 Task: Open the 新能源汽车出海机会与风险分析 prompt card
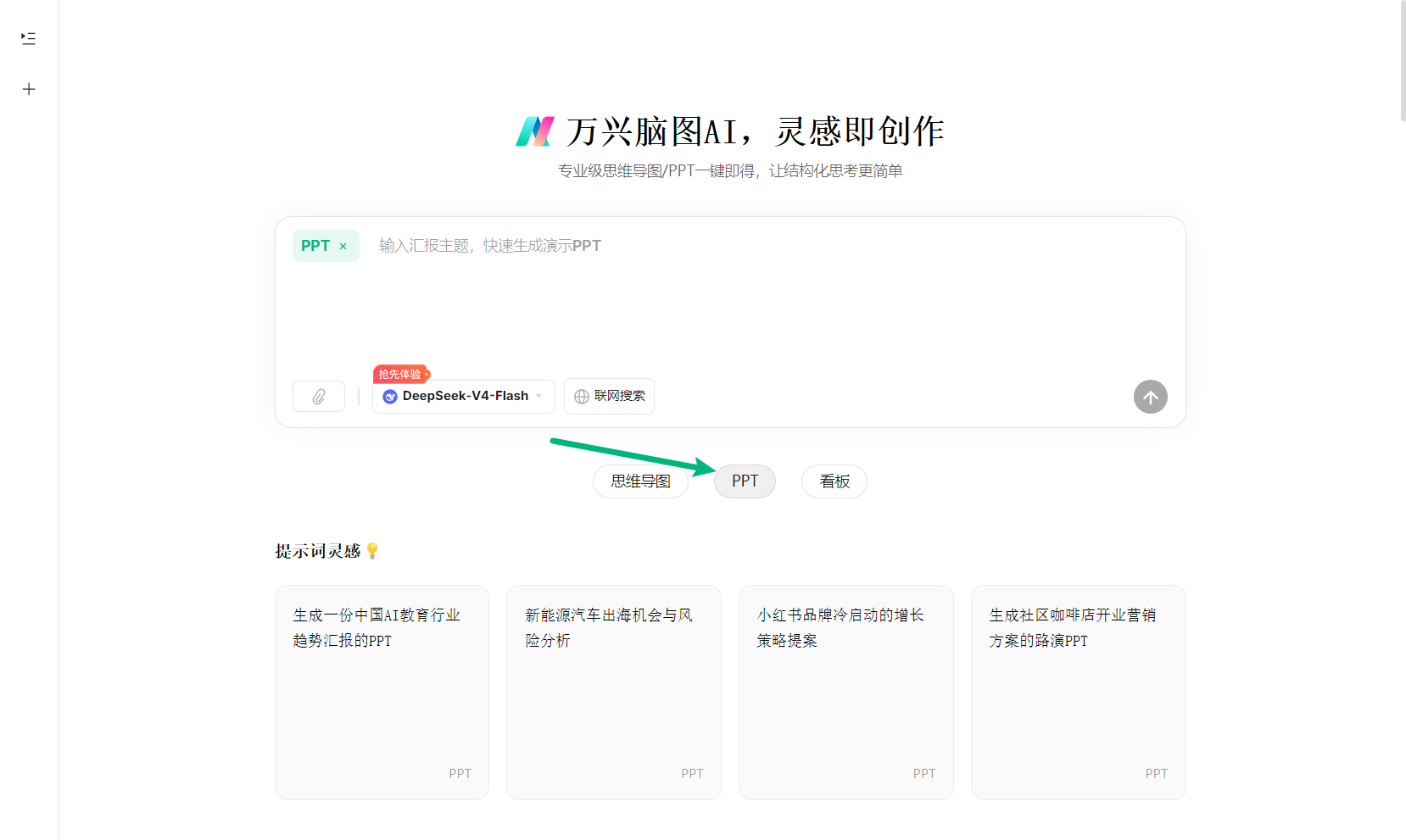(614, 693)
